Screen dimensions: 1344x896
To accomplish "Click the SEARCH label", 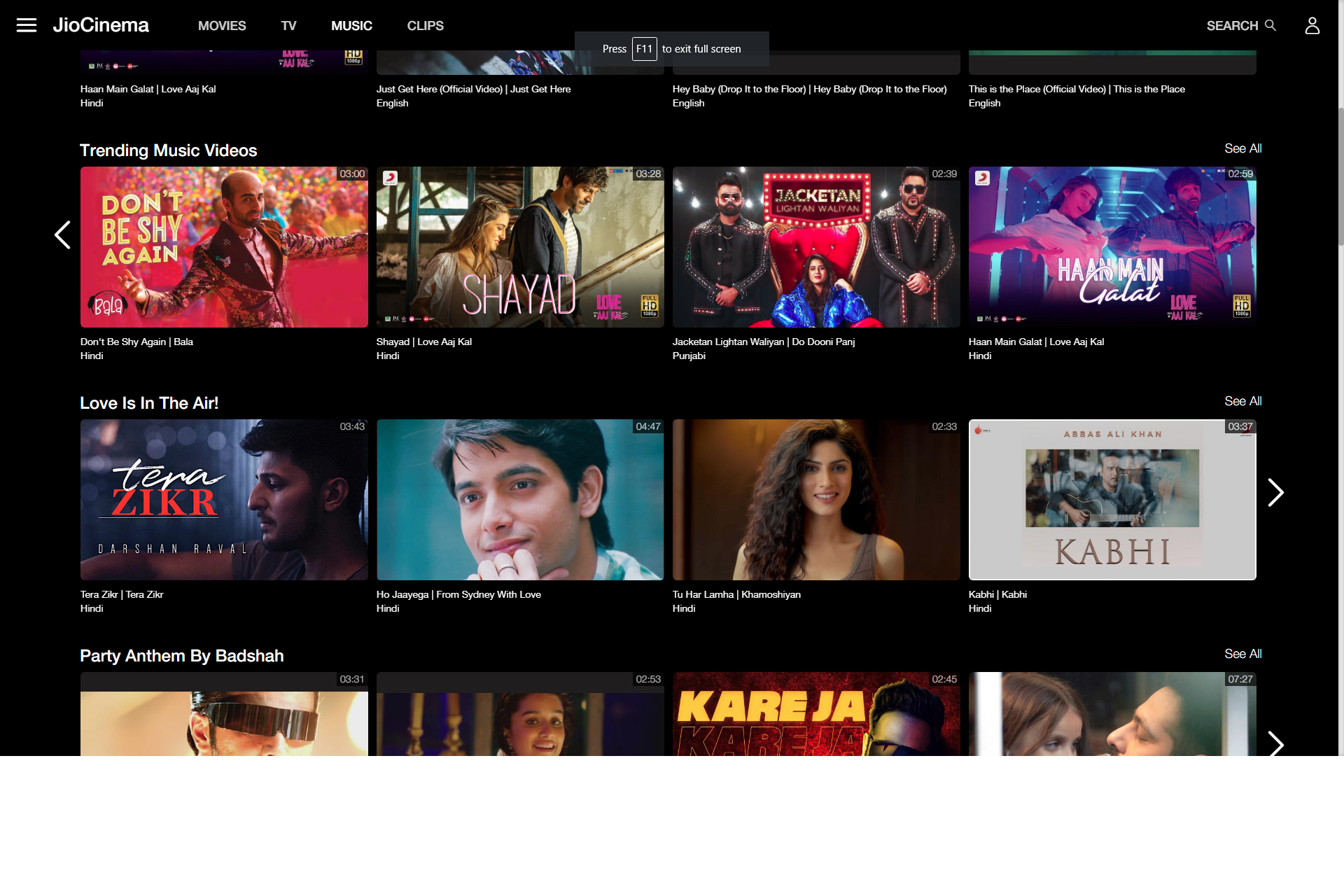I will pyautogui.click(x=1232, y=26).
